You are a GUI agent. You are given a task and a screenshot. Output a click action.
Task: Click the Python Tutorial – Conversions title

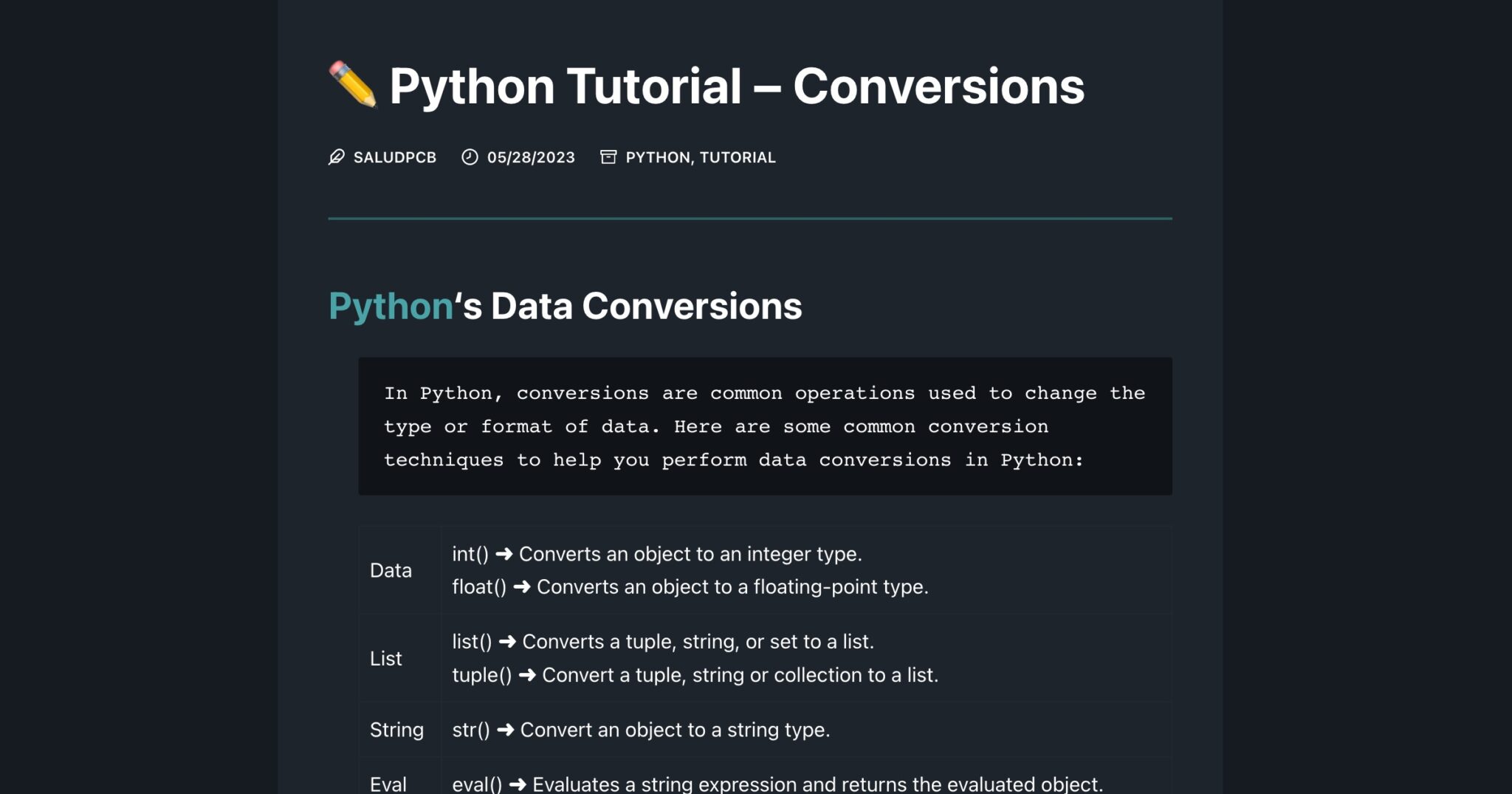(x=736, y=86)
